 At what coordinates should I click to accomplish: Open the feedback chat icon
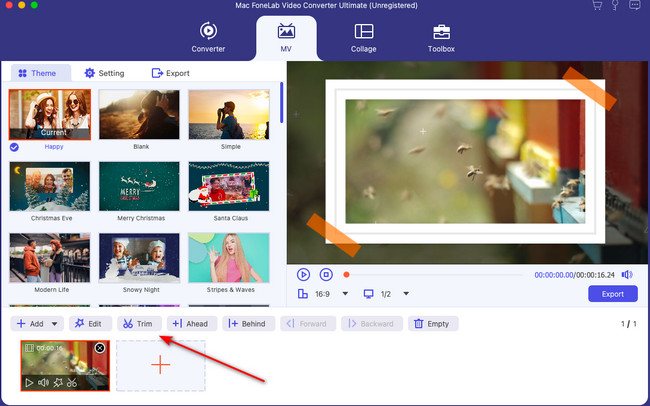[634, 5]
